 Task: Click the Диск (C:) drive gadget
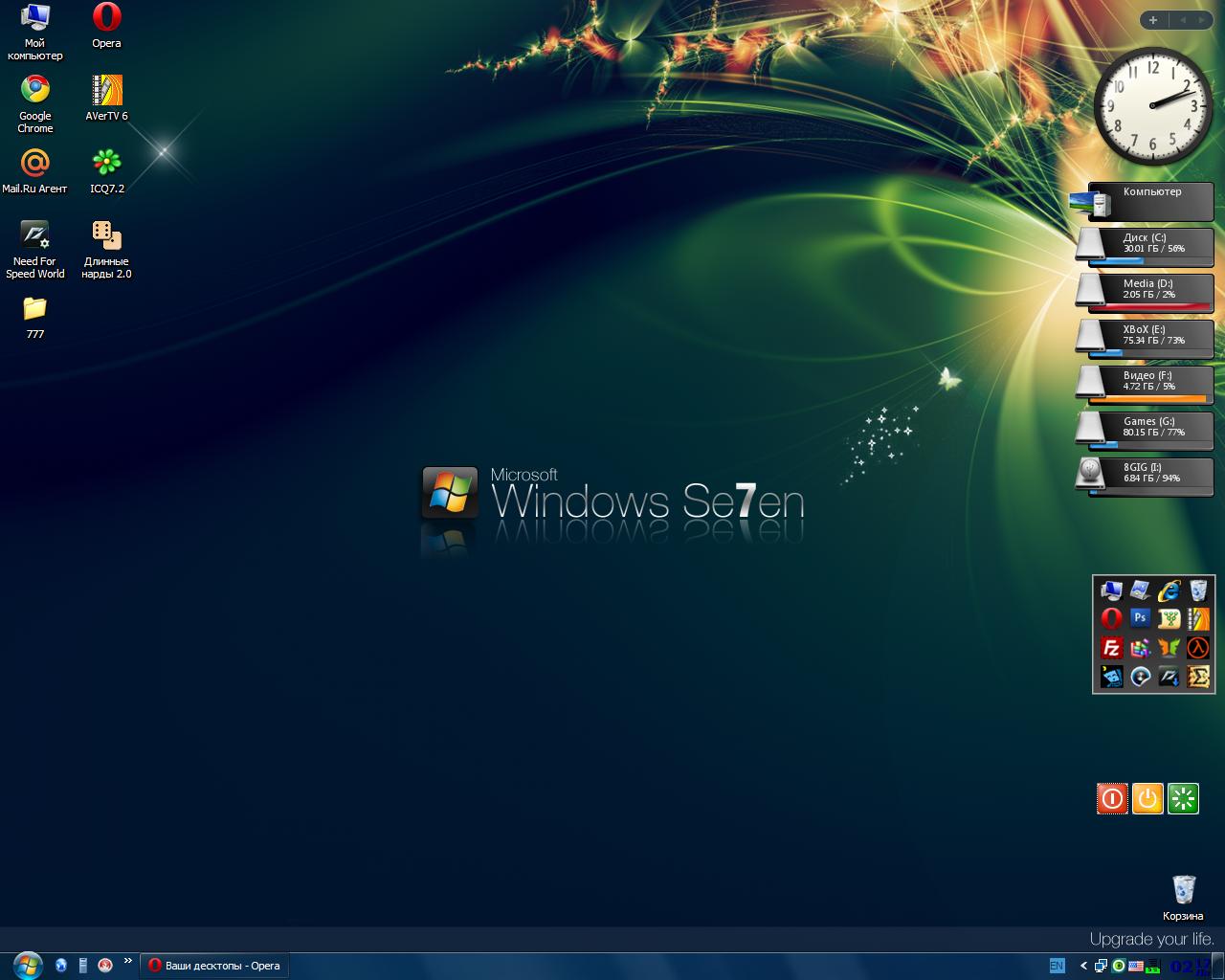pos(1146,245)
